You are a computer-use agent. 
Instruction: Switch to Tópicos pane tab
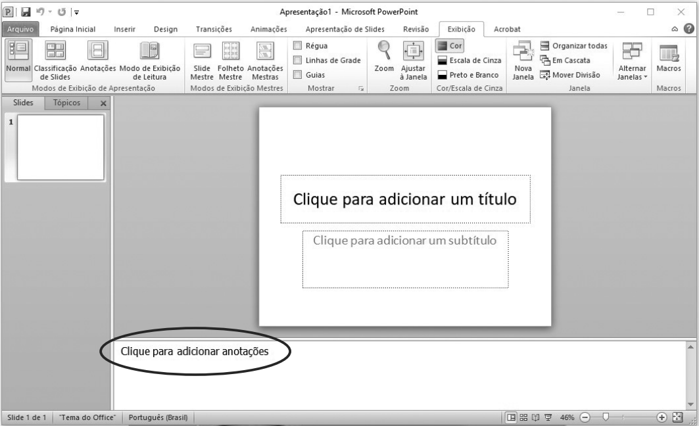click(66, 103)
